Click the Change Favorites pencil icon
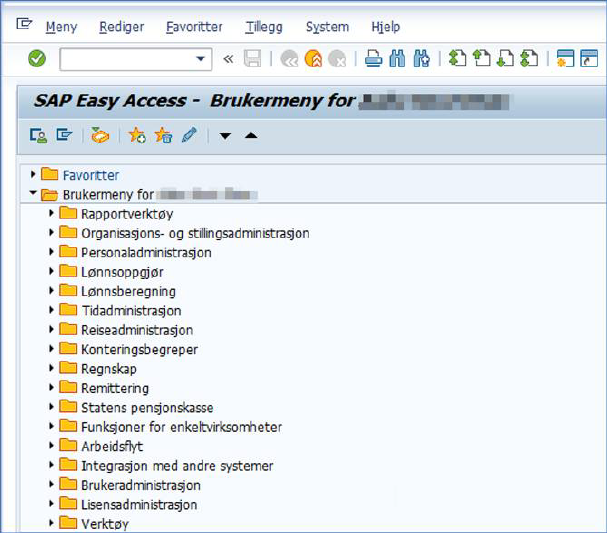The height and width of the screenshot is (533, 607). click(x=189, y=135)
